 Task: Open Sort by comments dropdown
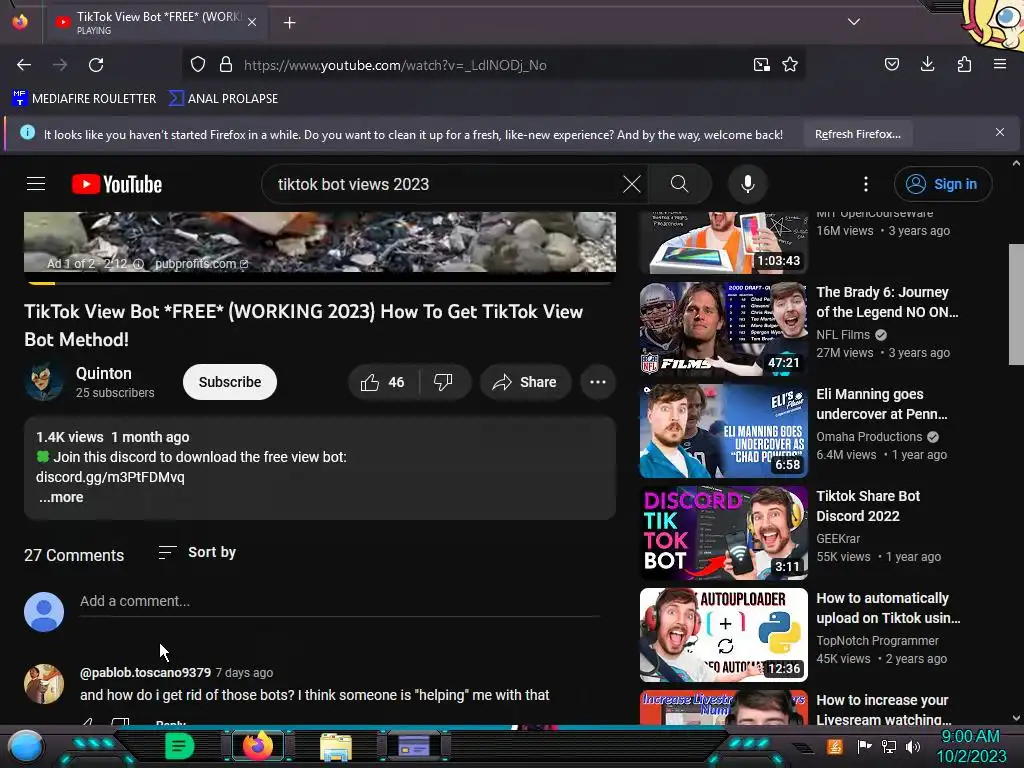pos(197,552)
